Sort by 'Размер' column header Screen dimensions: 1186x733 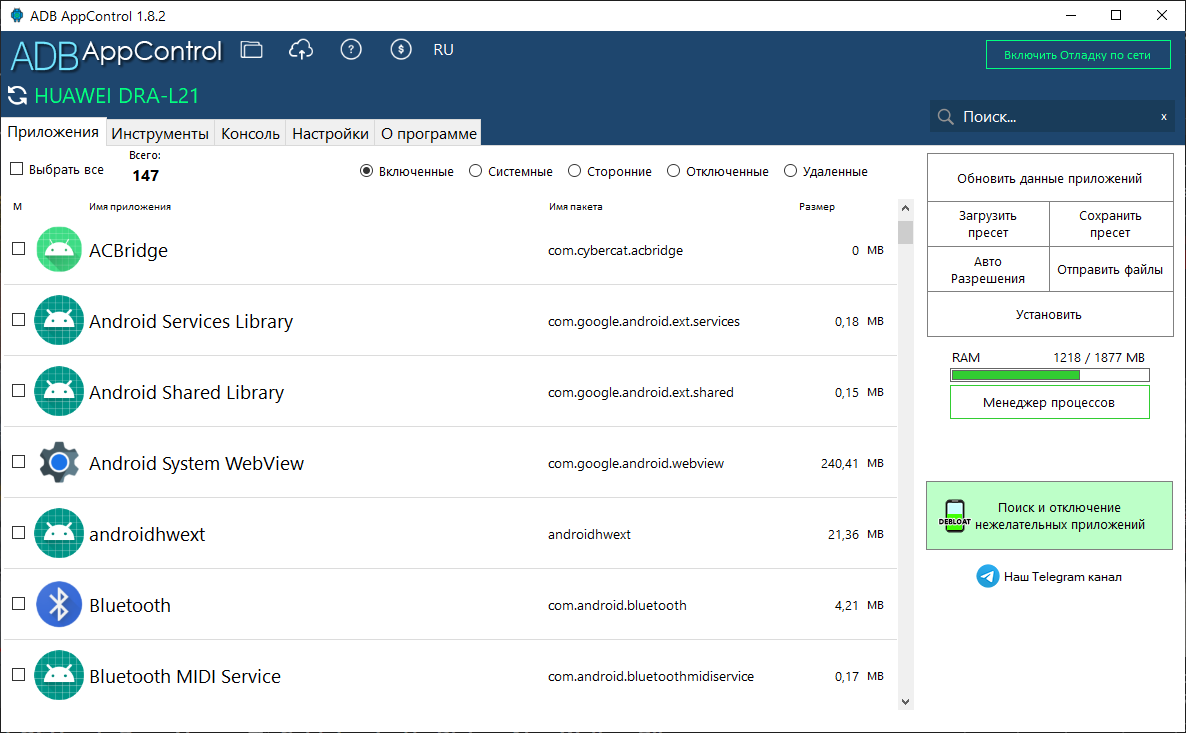817,207
